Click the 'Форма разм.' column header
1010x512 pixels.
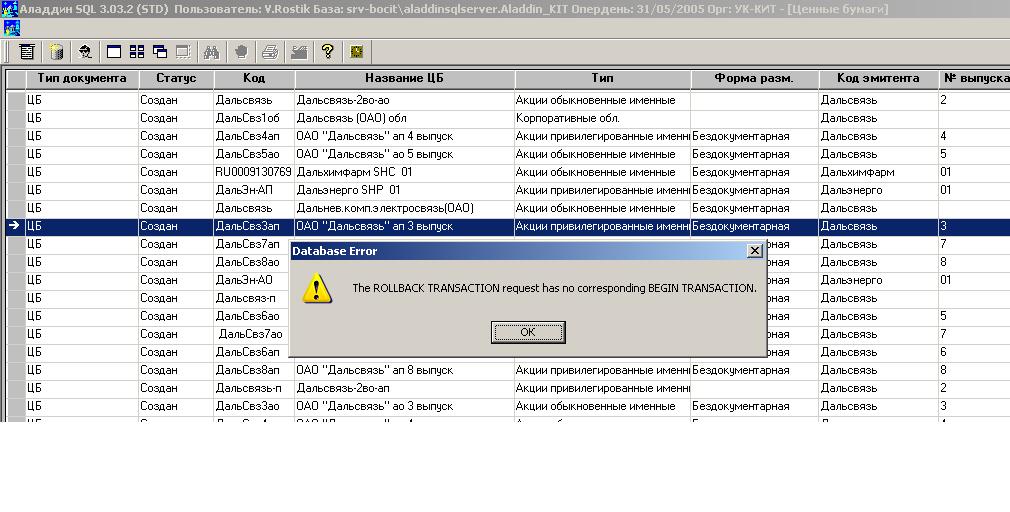(754, 79)
